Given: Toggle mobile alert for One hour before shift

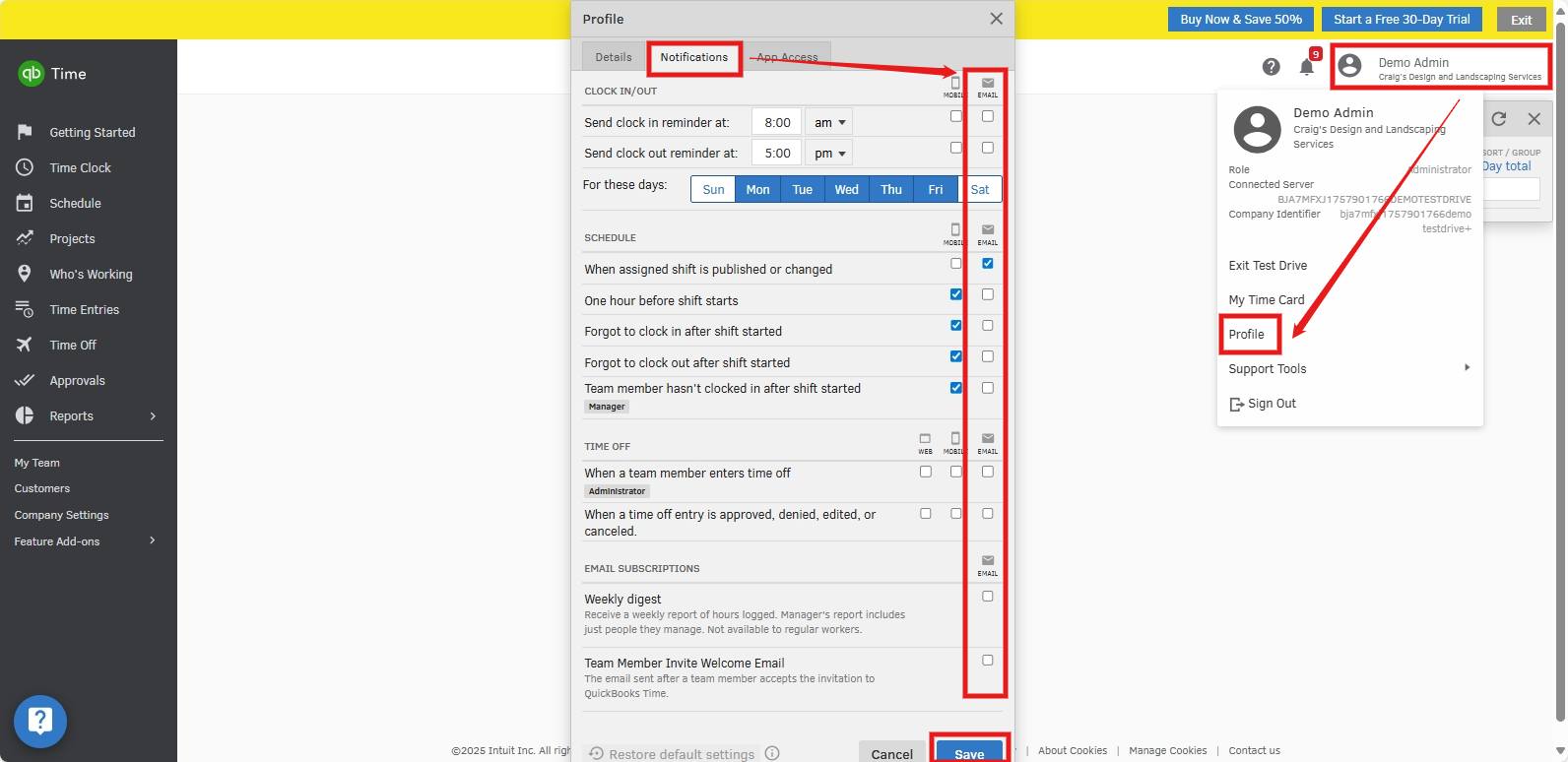Looking at the screenshot, I should coord(955,294).
